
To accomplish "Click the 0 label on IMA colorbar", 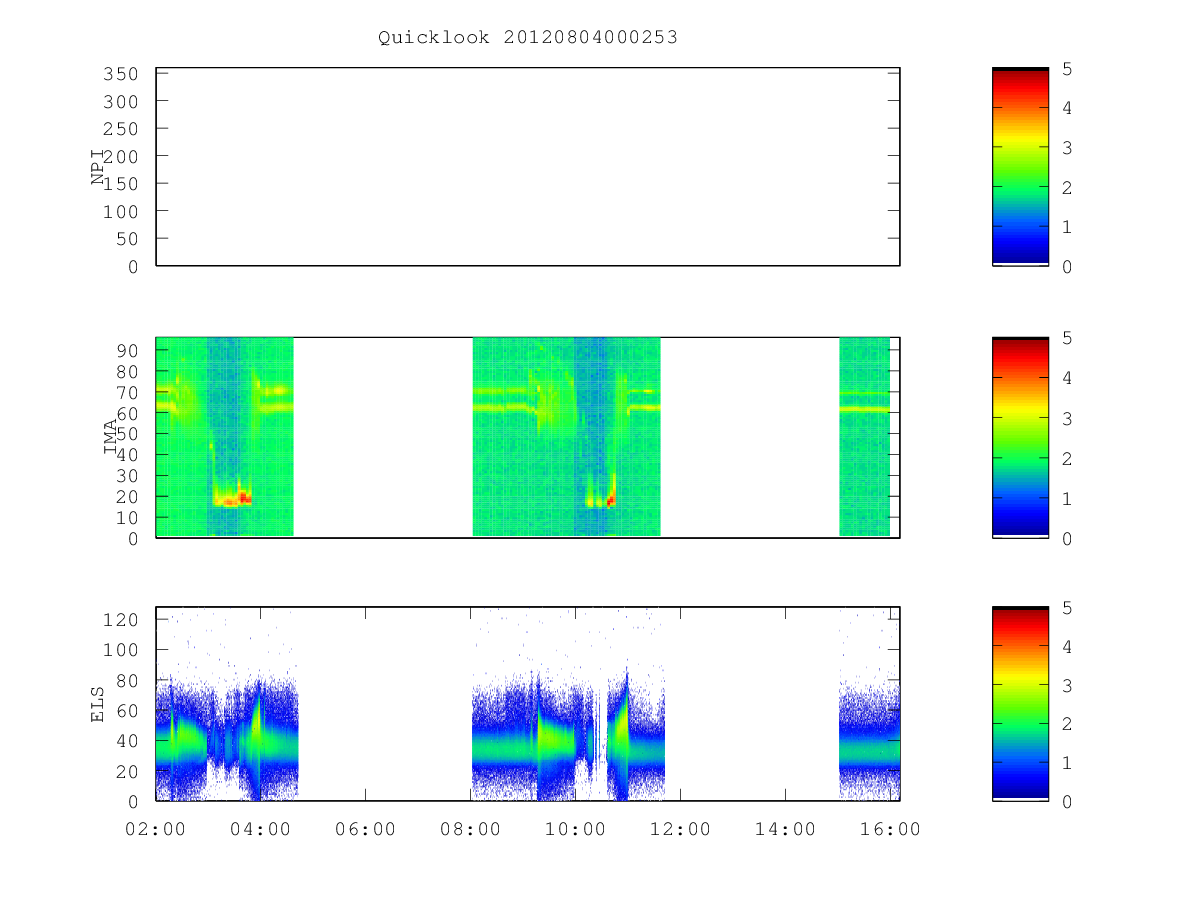I will point(1067,539).
